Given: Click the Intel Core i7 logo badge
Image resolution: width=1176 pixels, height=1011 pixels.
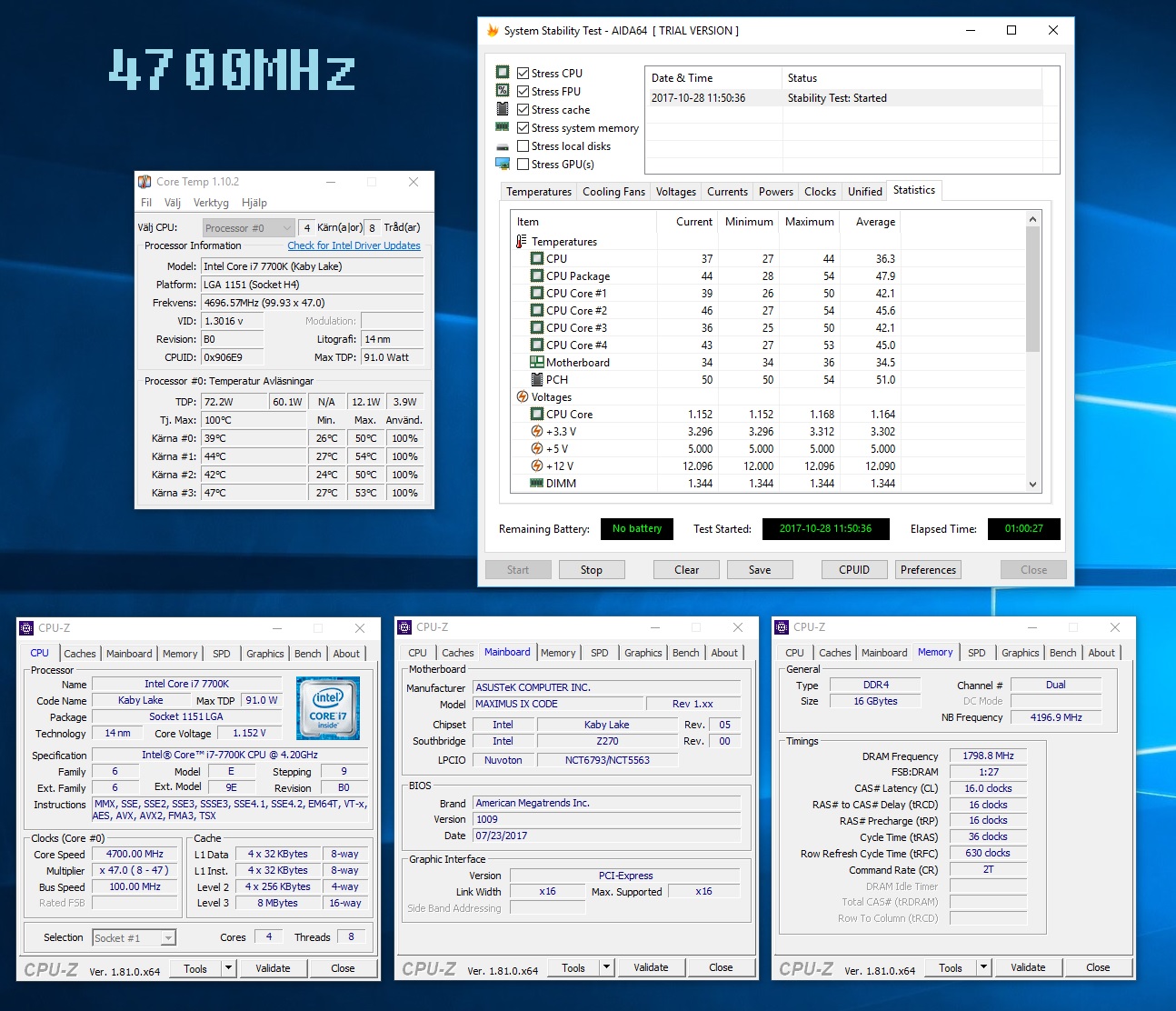Looking at the screenshot, I should point(328,707).
